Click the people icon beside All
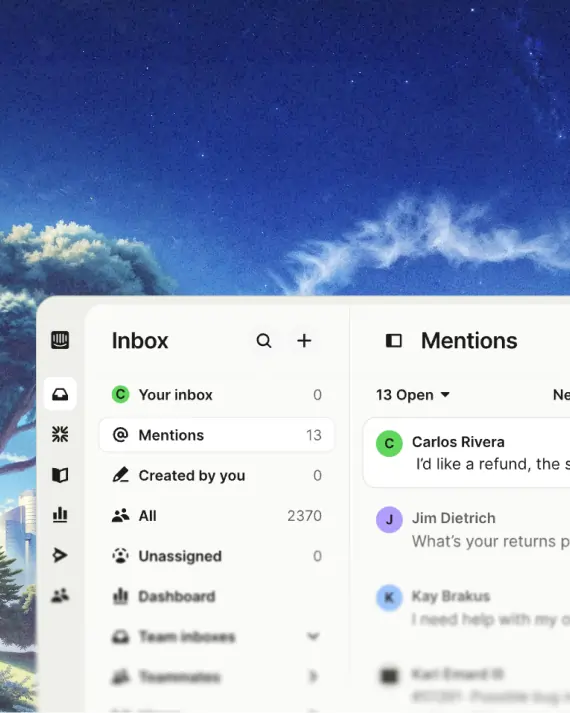The width and height of the screenshot is (570, 713). coord(120,515)
